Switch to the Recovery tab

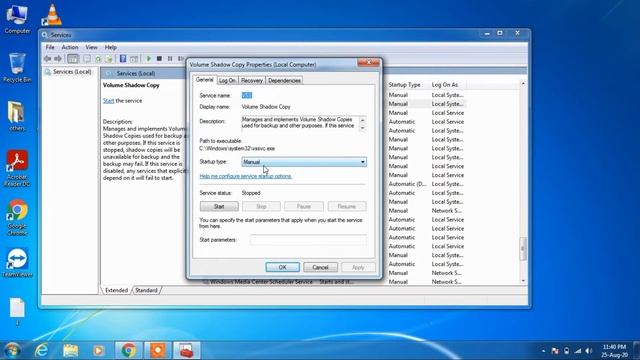point(251,80)
